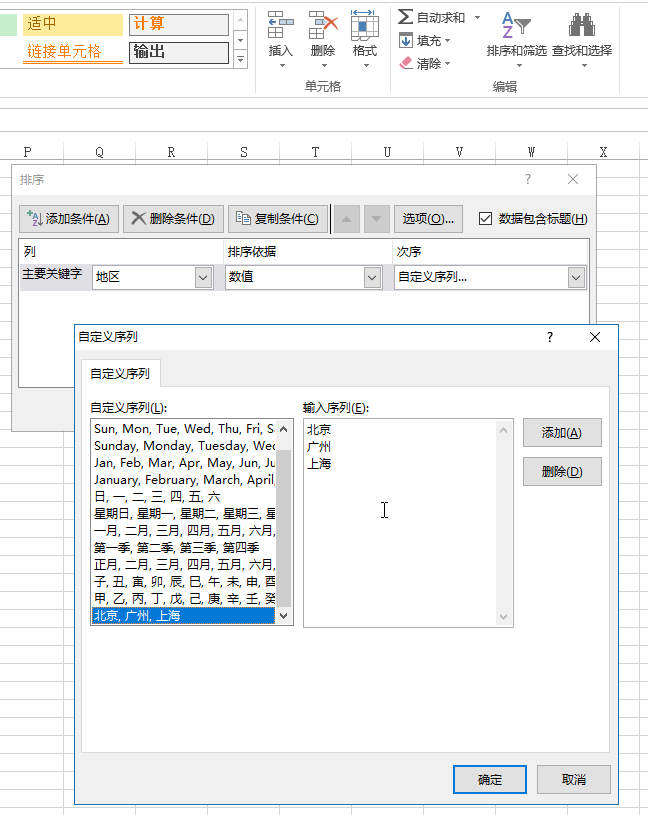This screenshot has width=648, height=815.
Task: Click the Clear eraser icon
Action: tap(406, 63)
